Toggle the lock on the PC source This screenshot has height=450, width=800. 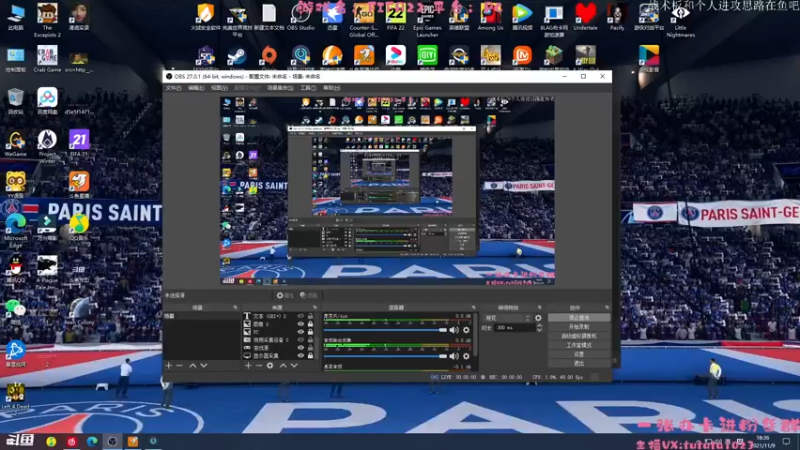(x=310, y=332)
